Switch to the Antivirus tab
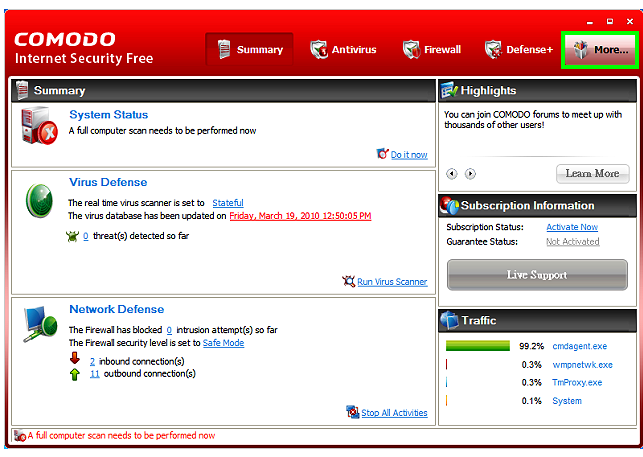The image size is (643, 457). [343, 50]
